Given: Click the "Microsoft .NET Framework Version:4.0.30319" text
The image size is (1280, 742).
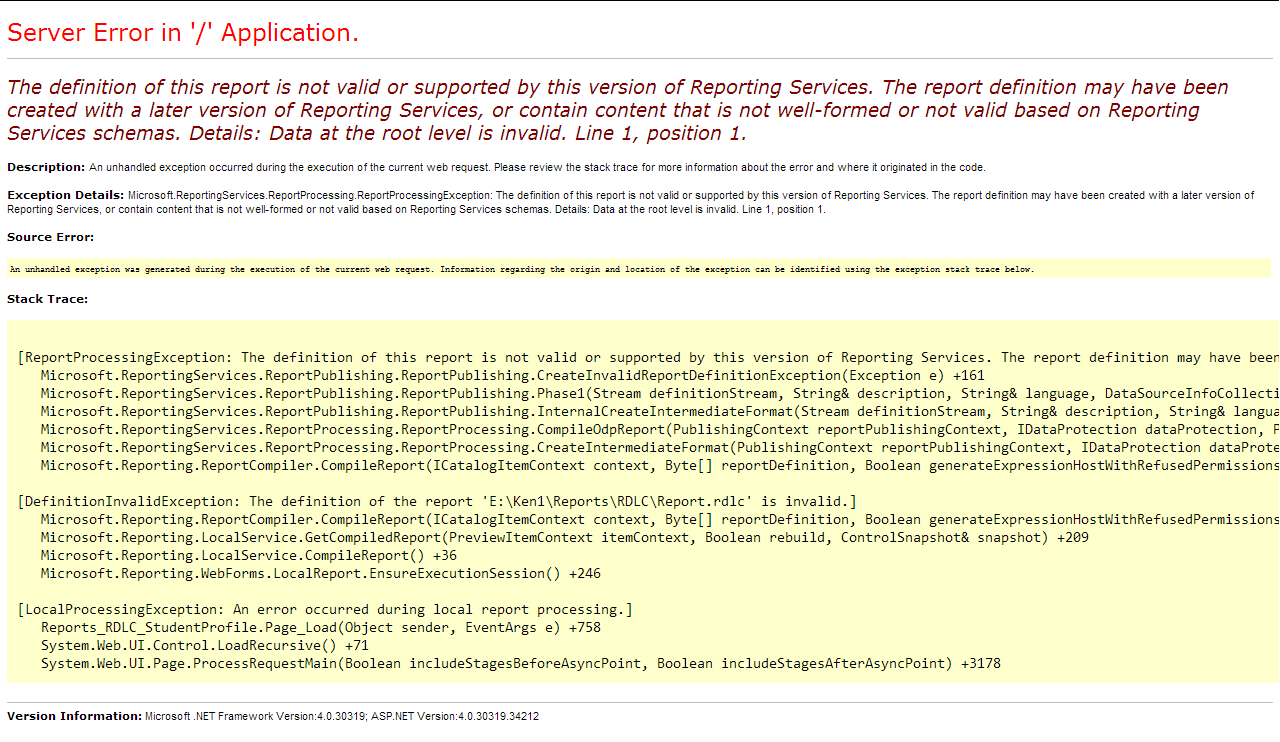Looking at the screenshot, I should (x=257, y=716).
